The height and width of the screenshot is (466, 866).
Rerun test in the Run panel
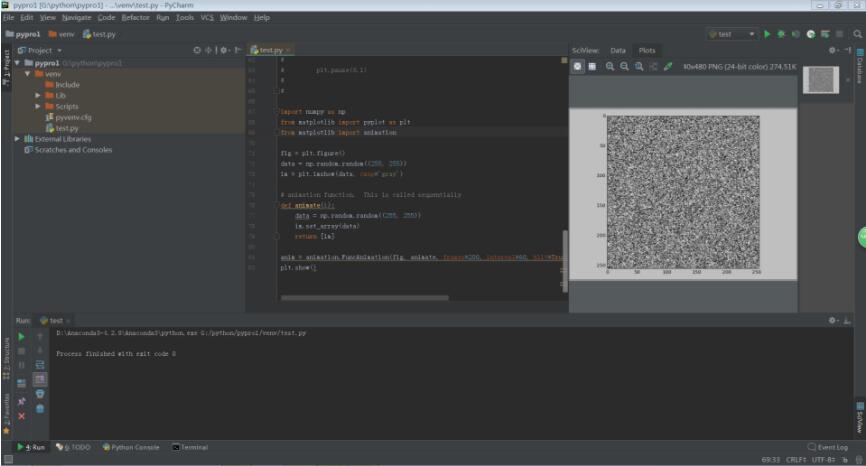click(x=22, y=337)
